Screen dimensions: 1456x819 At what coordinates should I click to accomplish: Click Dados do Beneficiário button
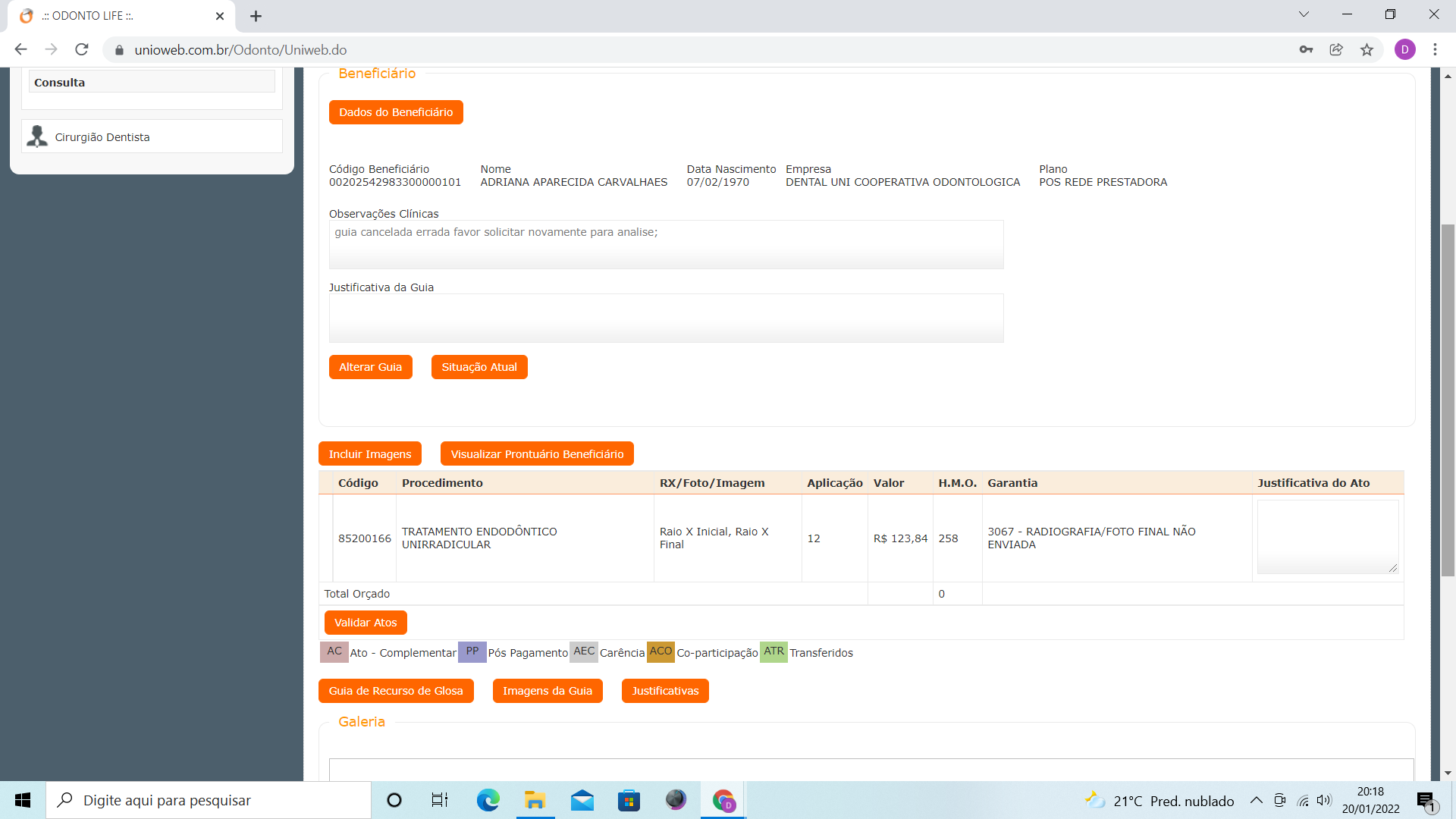click(x=396, y=112)
